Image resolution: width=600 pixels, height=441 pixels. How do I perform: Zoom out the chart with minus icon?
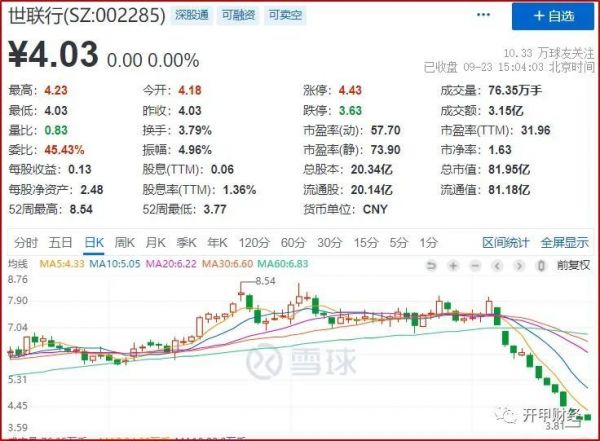(475, 265)
